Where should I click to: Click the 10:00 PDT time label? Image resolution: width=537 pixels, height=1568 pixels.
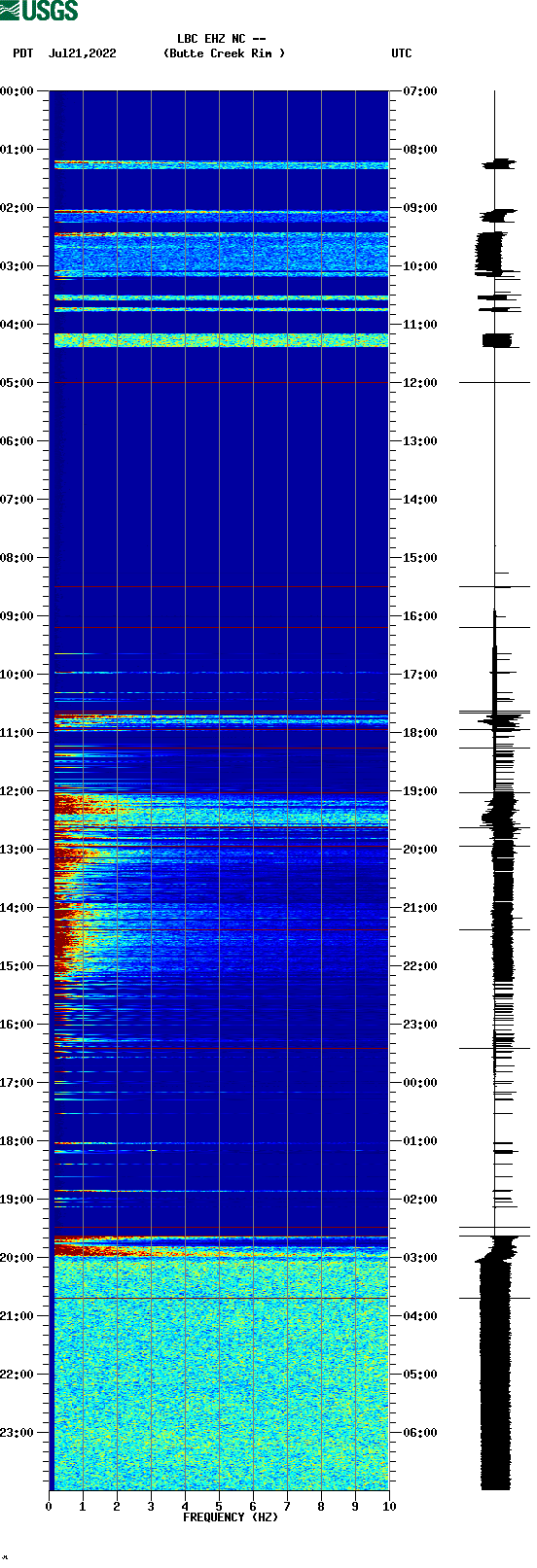tap(18, 675)
